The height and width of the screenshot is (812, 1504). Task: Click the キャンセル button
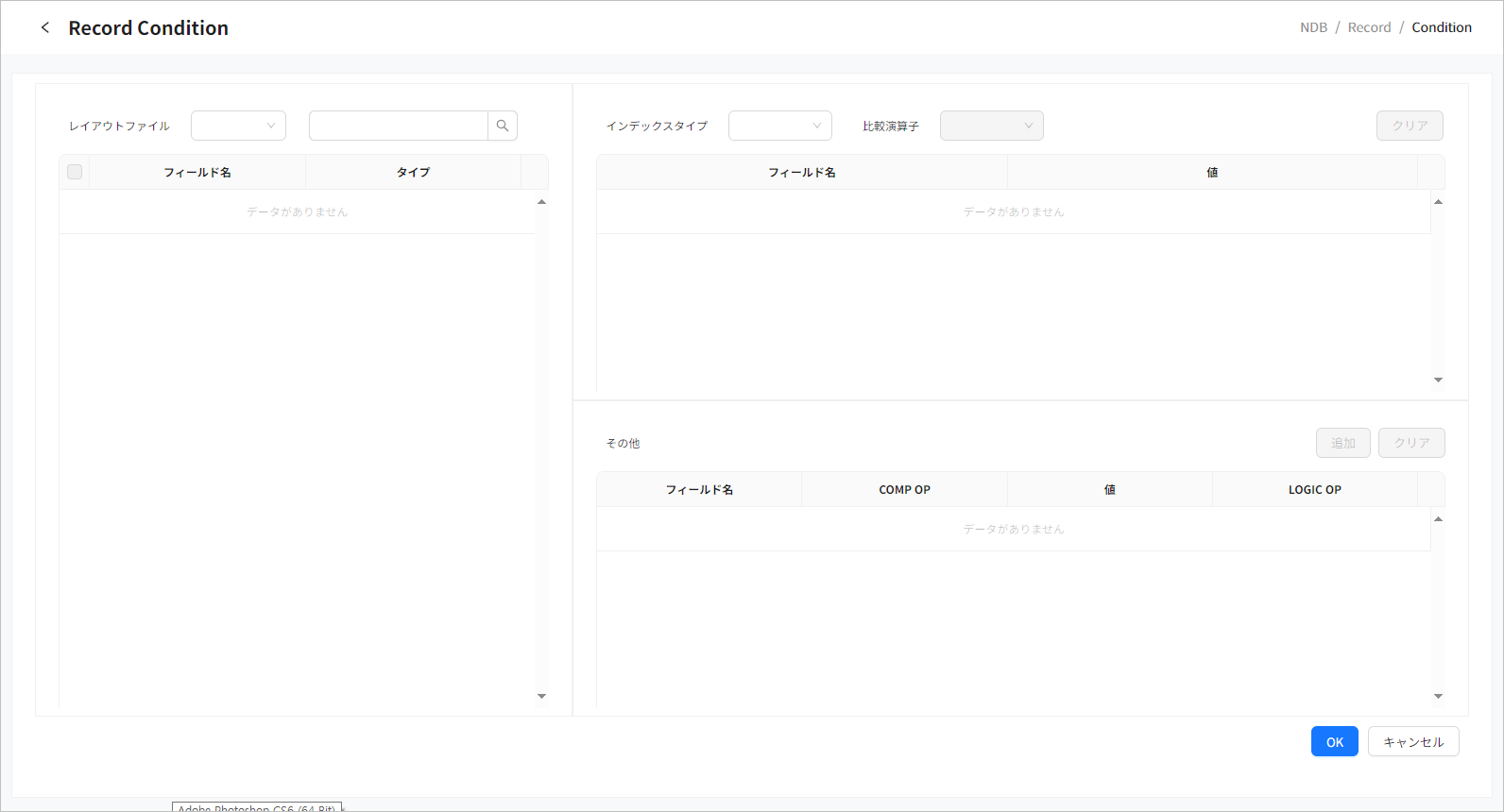1412,742
